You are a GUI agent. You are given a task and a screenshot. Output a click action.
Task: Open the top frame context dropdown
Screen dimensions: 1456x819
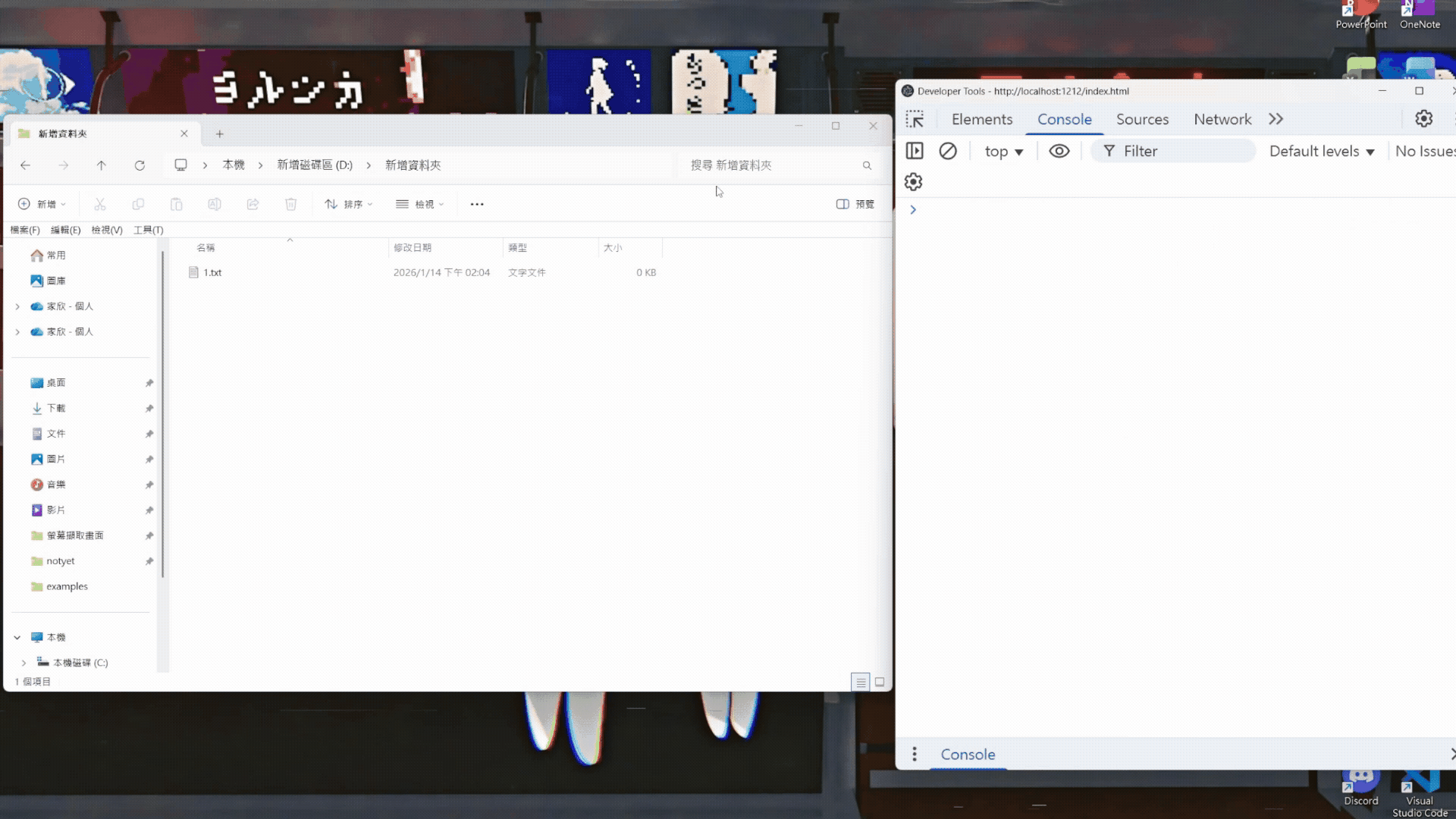point(1003,151)
